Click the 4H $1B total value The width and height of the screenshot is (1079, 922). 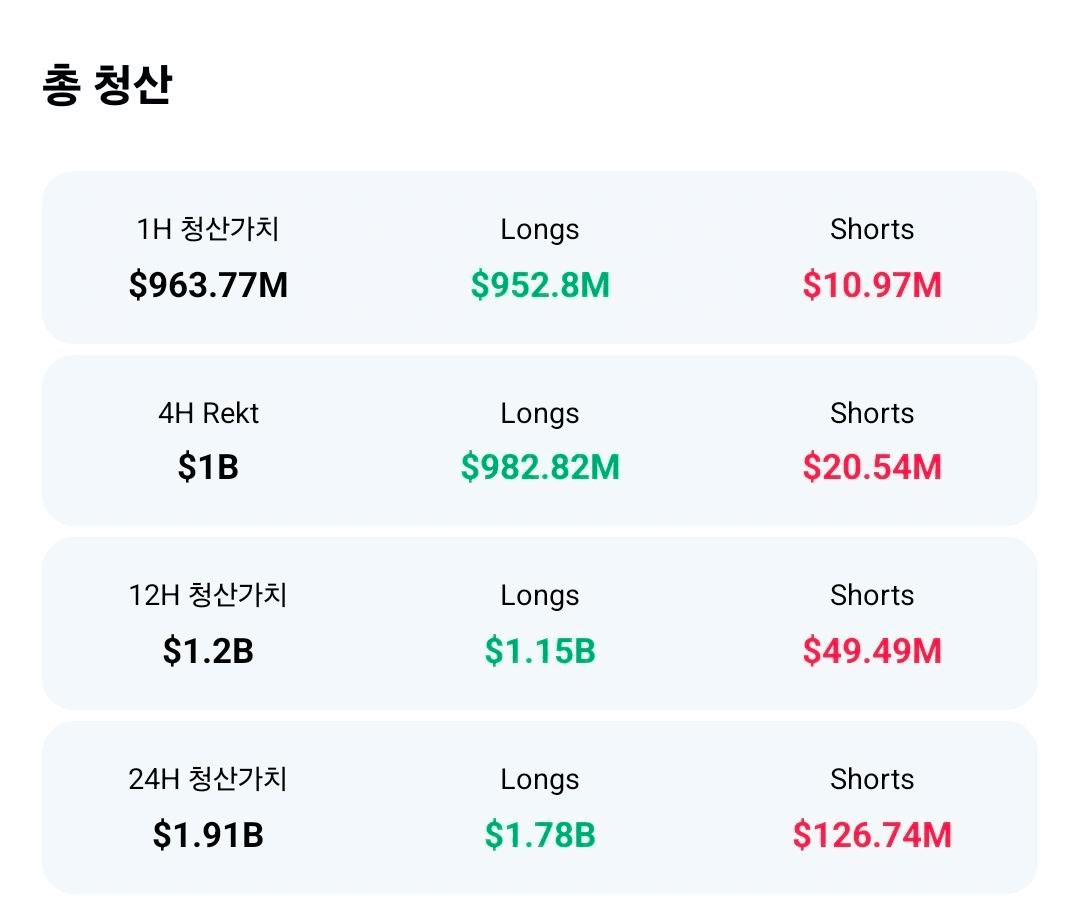208,468
